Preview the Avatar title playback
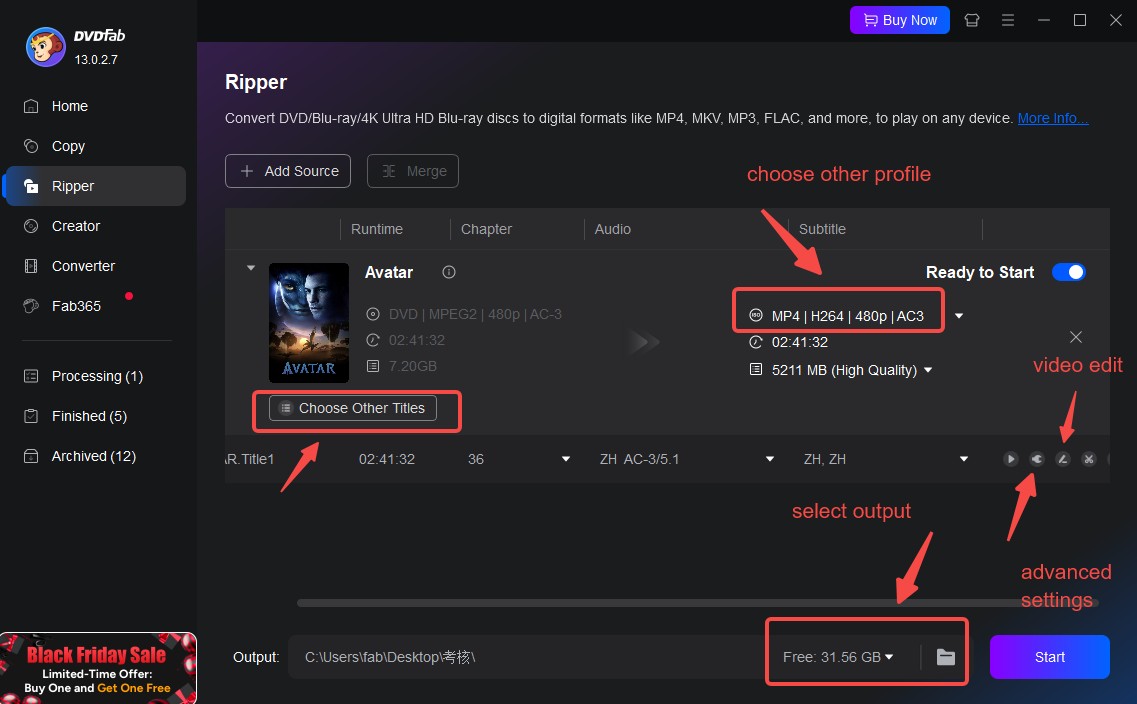This screenshot has height=704, width=1137. click(1010, 459)
